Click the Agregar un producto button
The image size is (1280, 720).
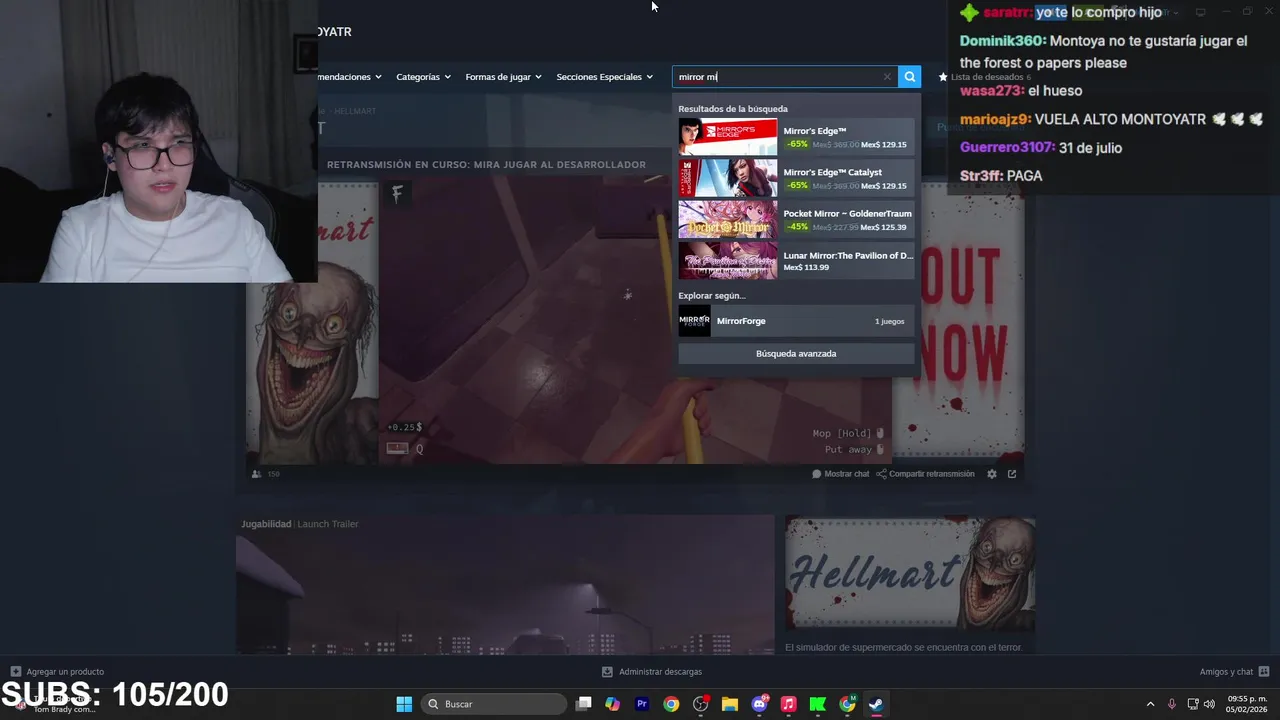pos(57,672)
